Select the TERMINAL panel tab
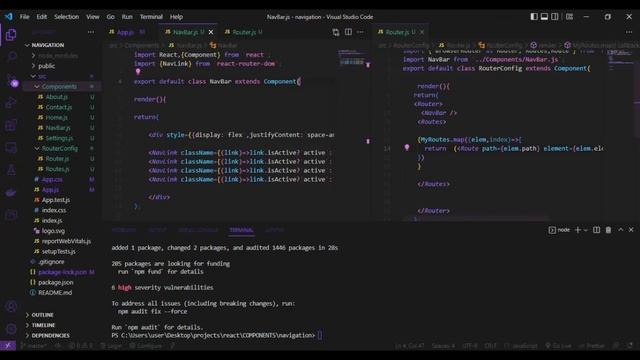Screen dimensions: 640x360 click(241, 230)
